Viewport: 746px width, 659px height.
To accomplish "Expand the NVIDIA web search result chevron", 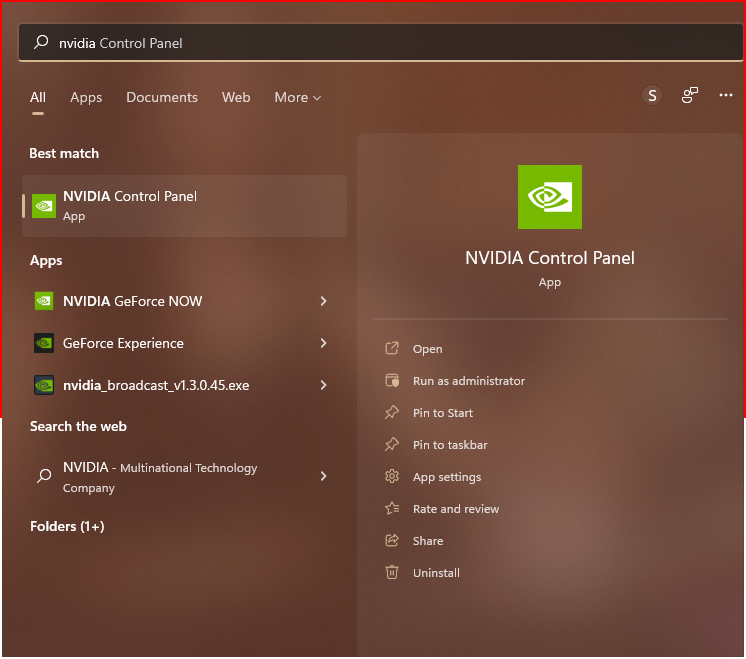I will (324, 476).
